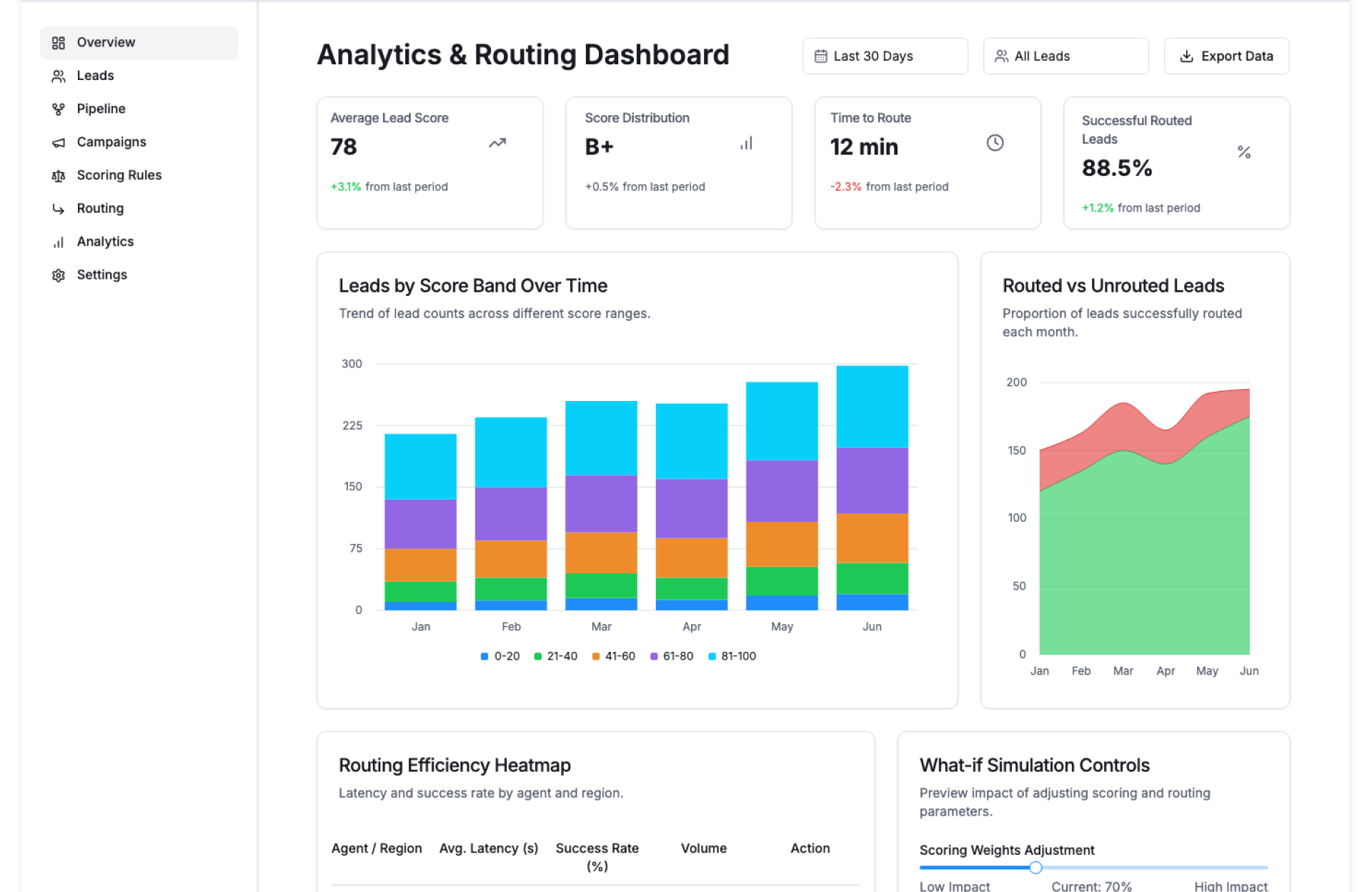Open the All Leads filter dropdown
This screenshot has height=892, width=1372.
(1065, 56)
